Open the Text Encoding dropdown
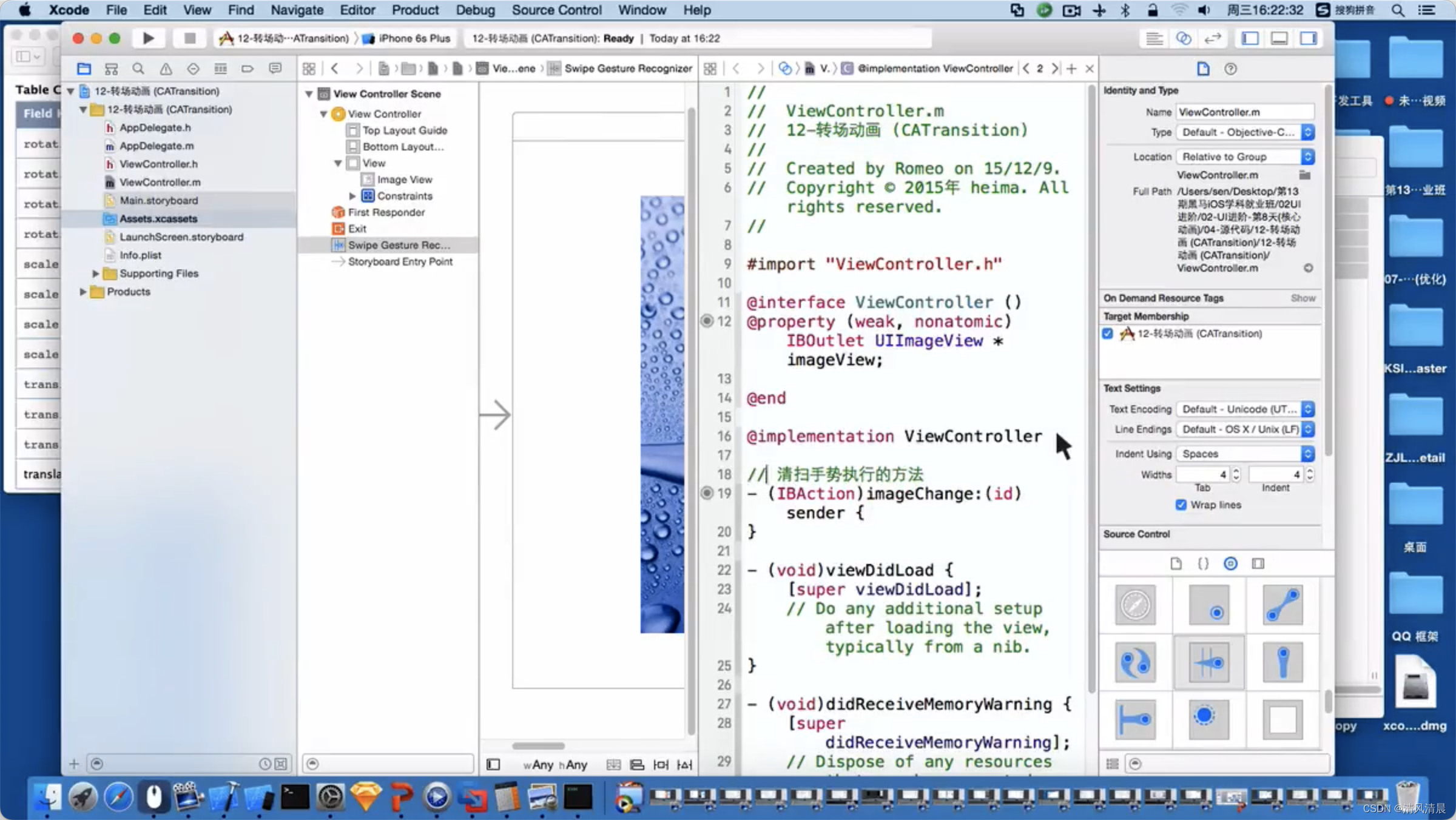 point(1245,409)
